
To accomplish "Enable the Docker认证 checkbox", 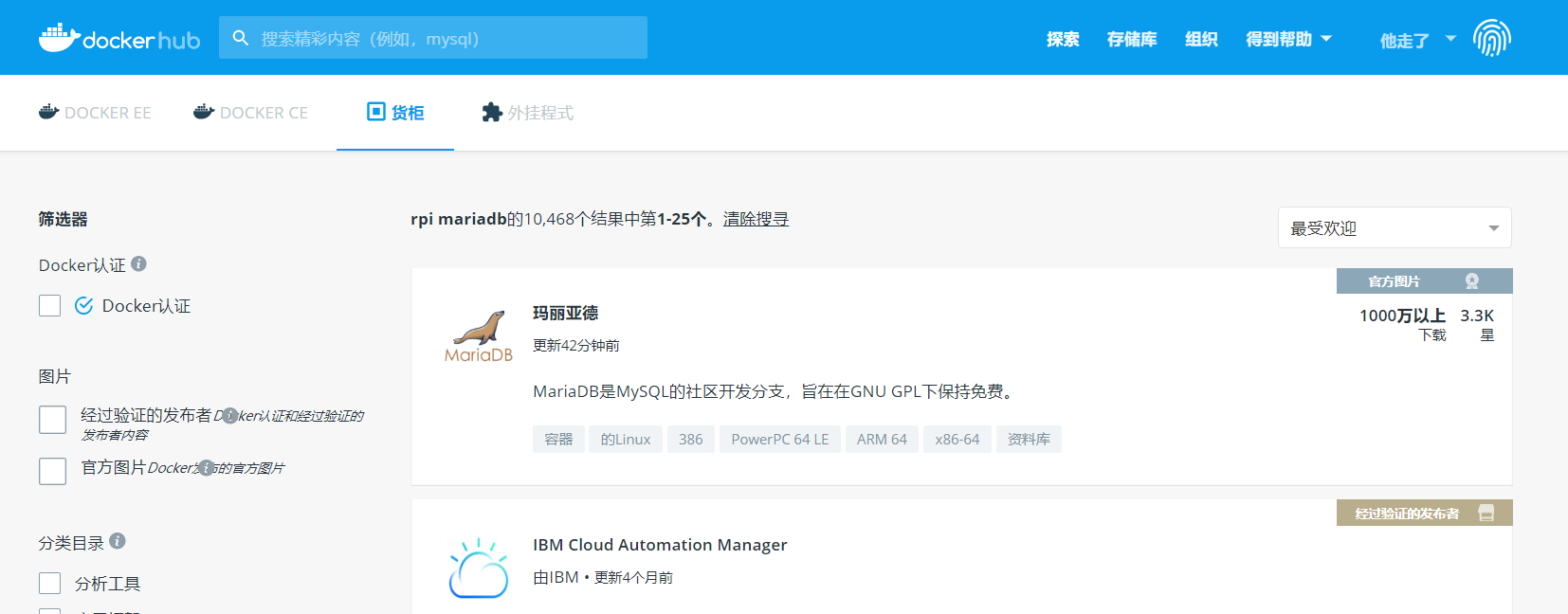I will pos(50,305).
